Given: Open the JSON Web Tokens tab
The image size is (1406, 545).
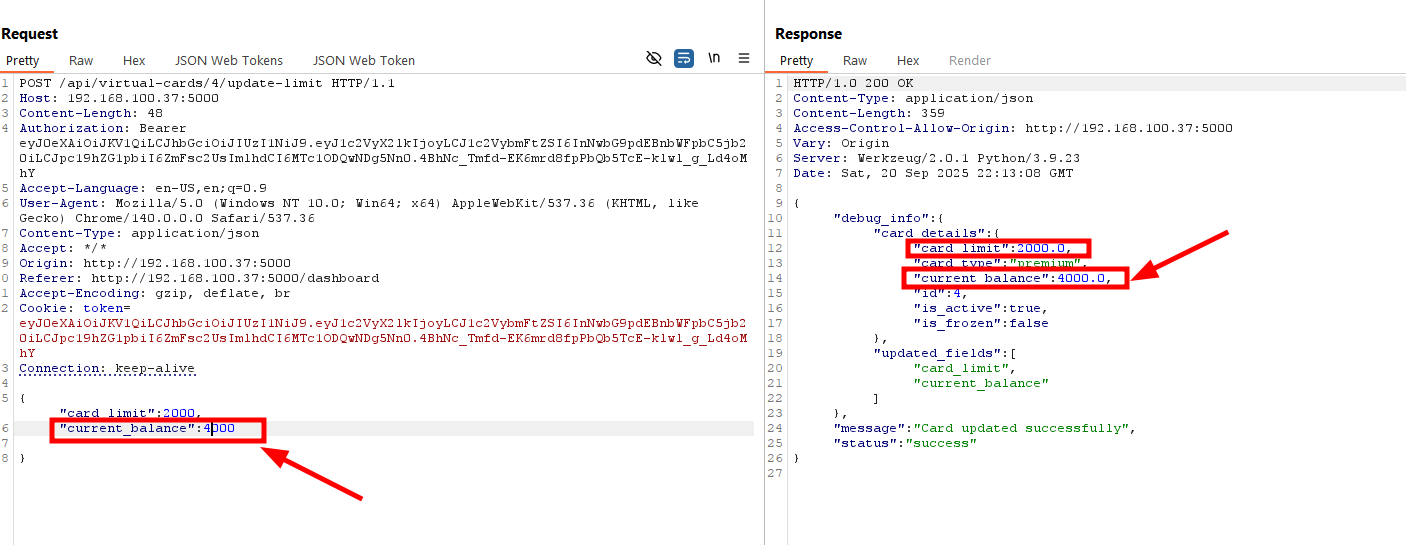Looking at the screenshot, I should coord(229,61).
